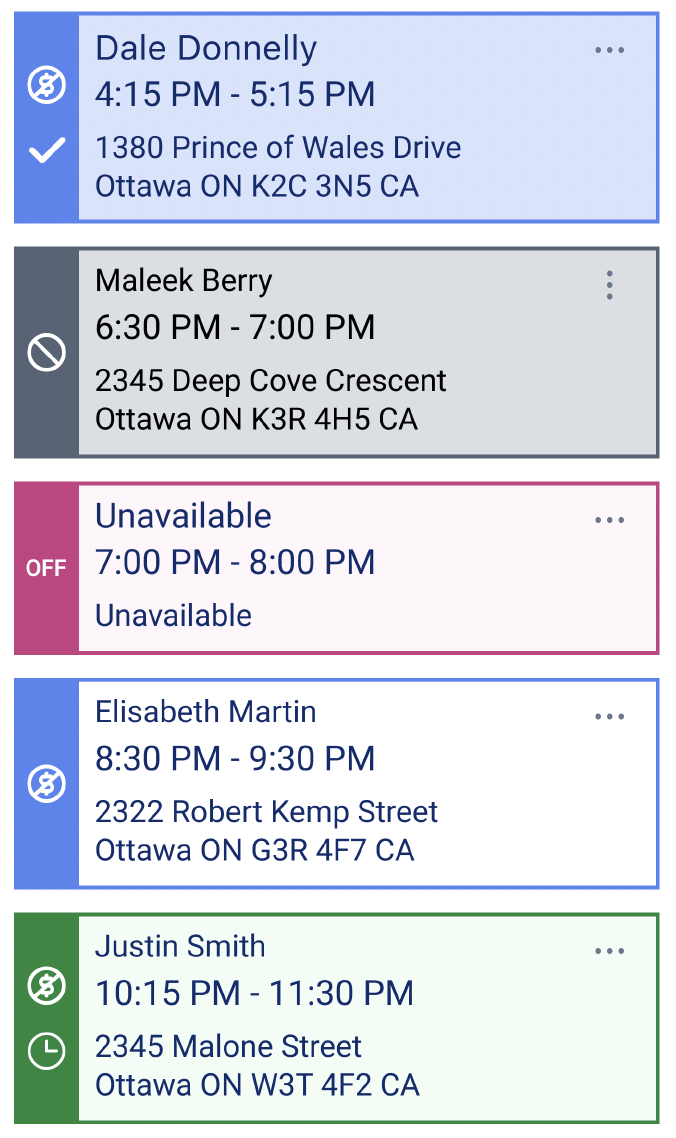Open more options for Dale Donnelly appointment

coord(609,50)
